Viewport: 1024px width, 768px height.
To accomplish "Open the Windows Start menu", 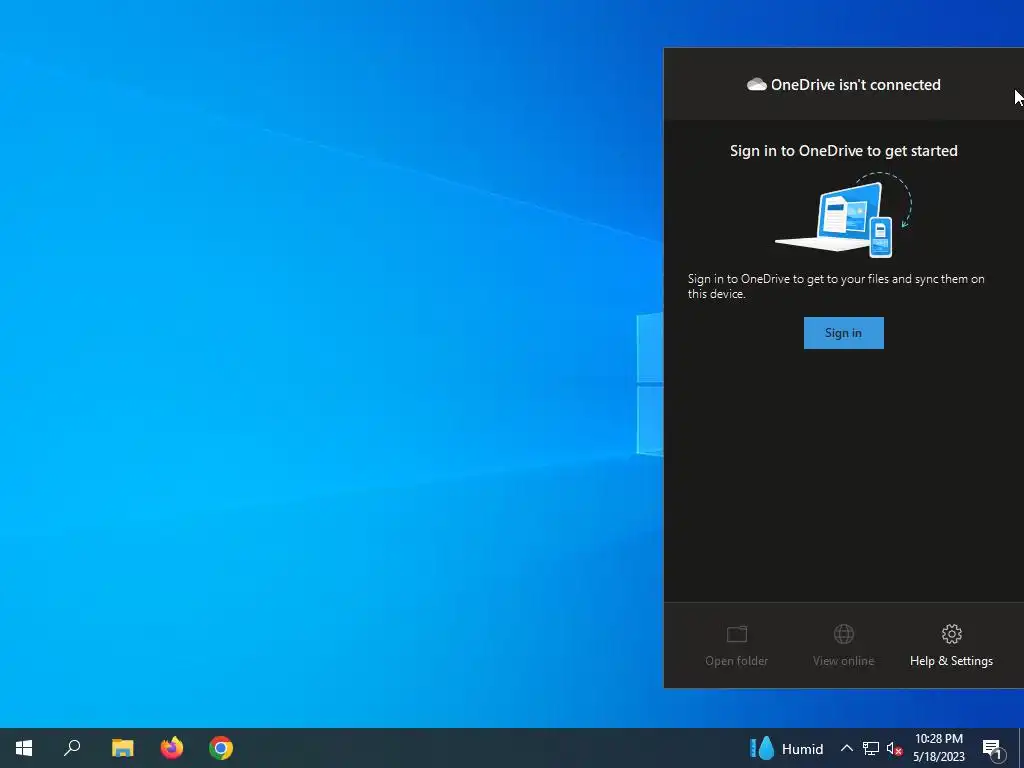I will (x=24, y=748).
